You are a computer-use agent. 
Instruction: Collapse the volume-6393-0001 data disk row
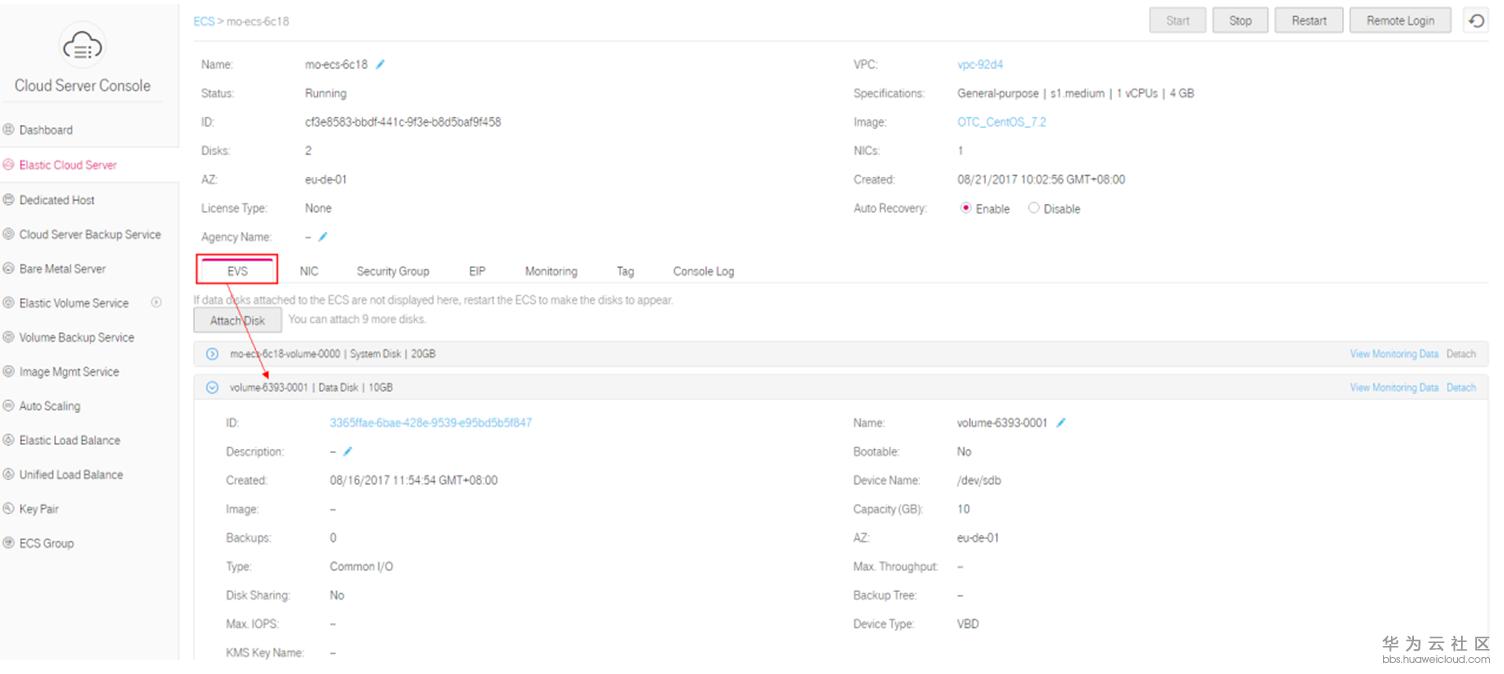click(x=212, y=388)
